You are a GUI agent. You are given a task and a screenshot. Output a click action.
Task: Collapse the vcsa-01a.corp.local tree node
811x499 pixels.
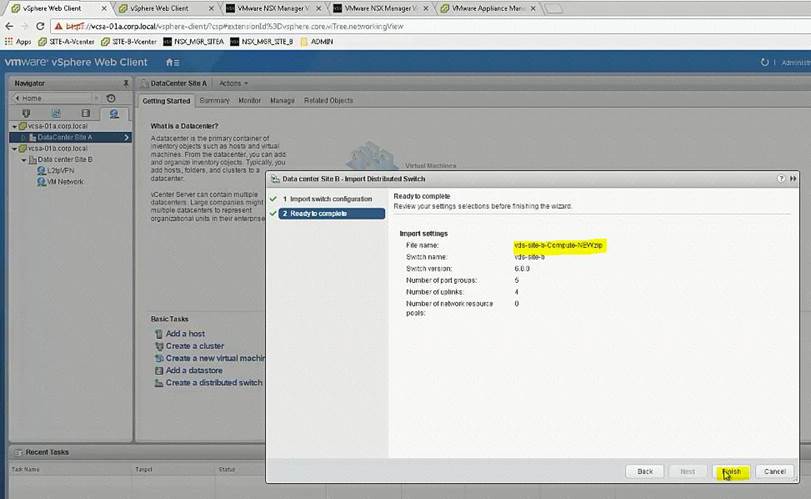[x=13, y=126]
